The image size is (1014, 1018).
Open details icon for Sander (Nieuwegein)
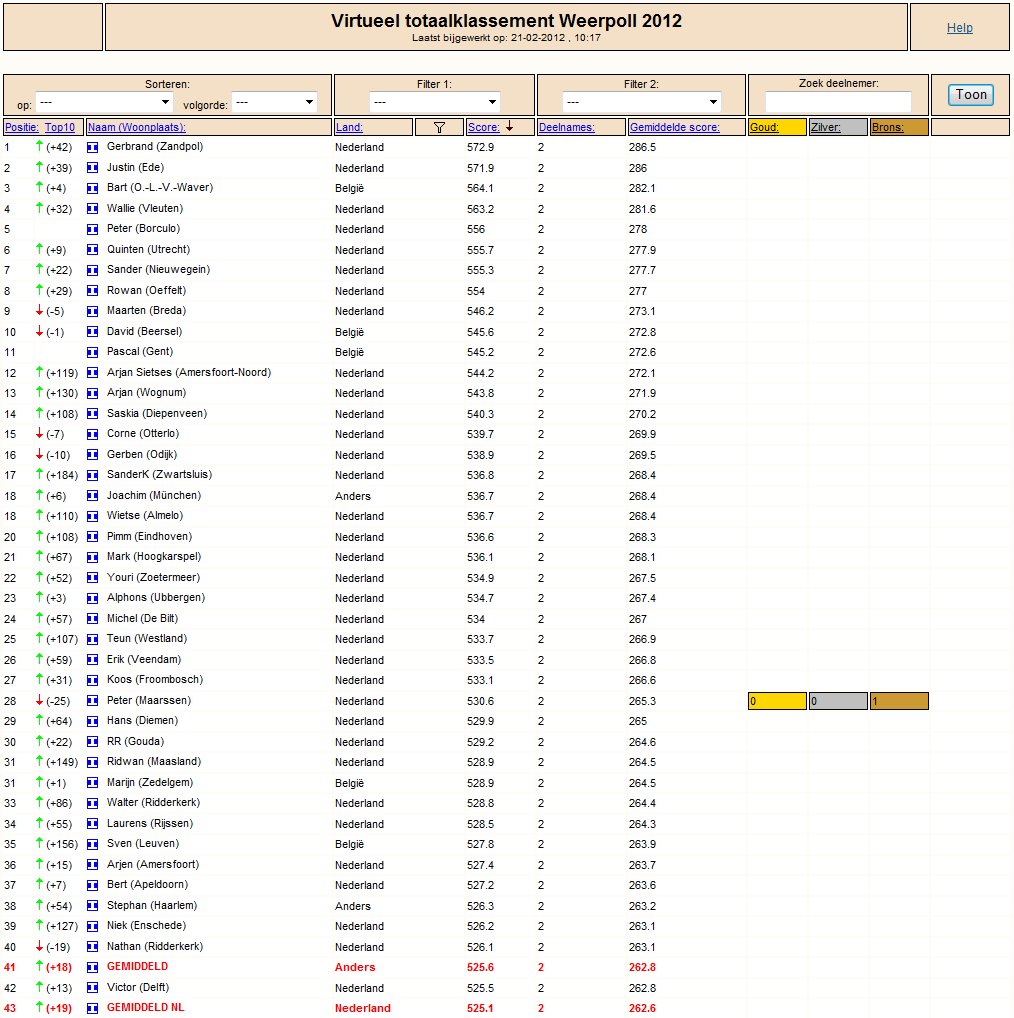[x=93, y=270]
